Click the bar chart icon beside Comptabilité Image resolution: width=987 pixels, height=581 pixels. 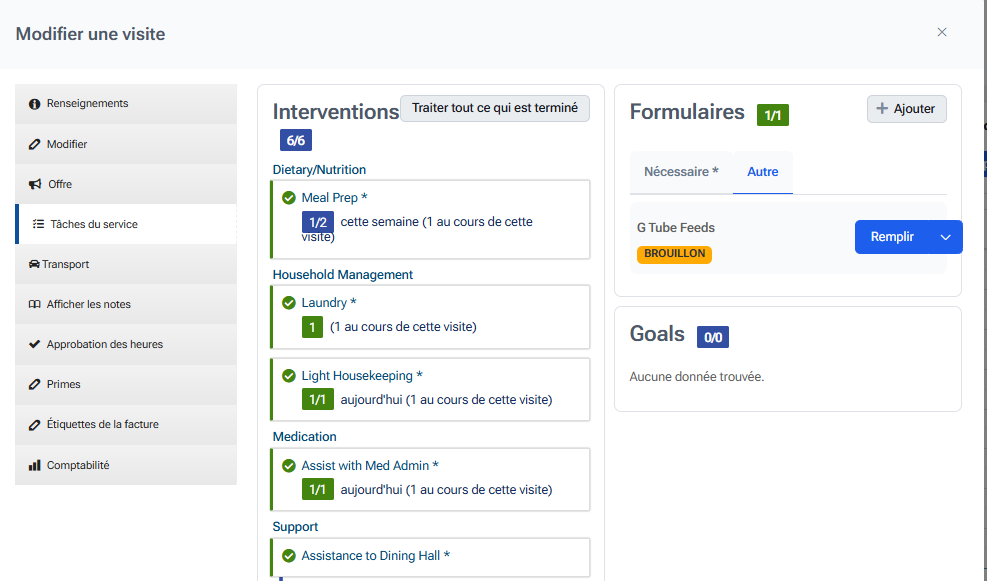[x=35, y=466]
